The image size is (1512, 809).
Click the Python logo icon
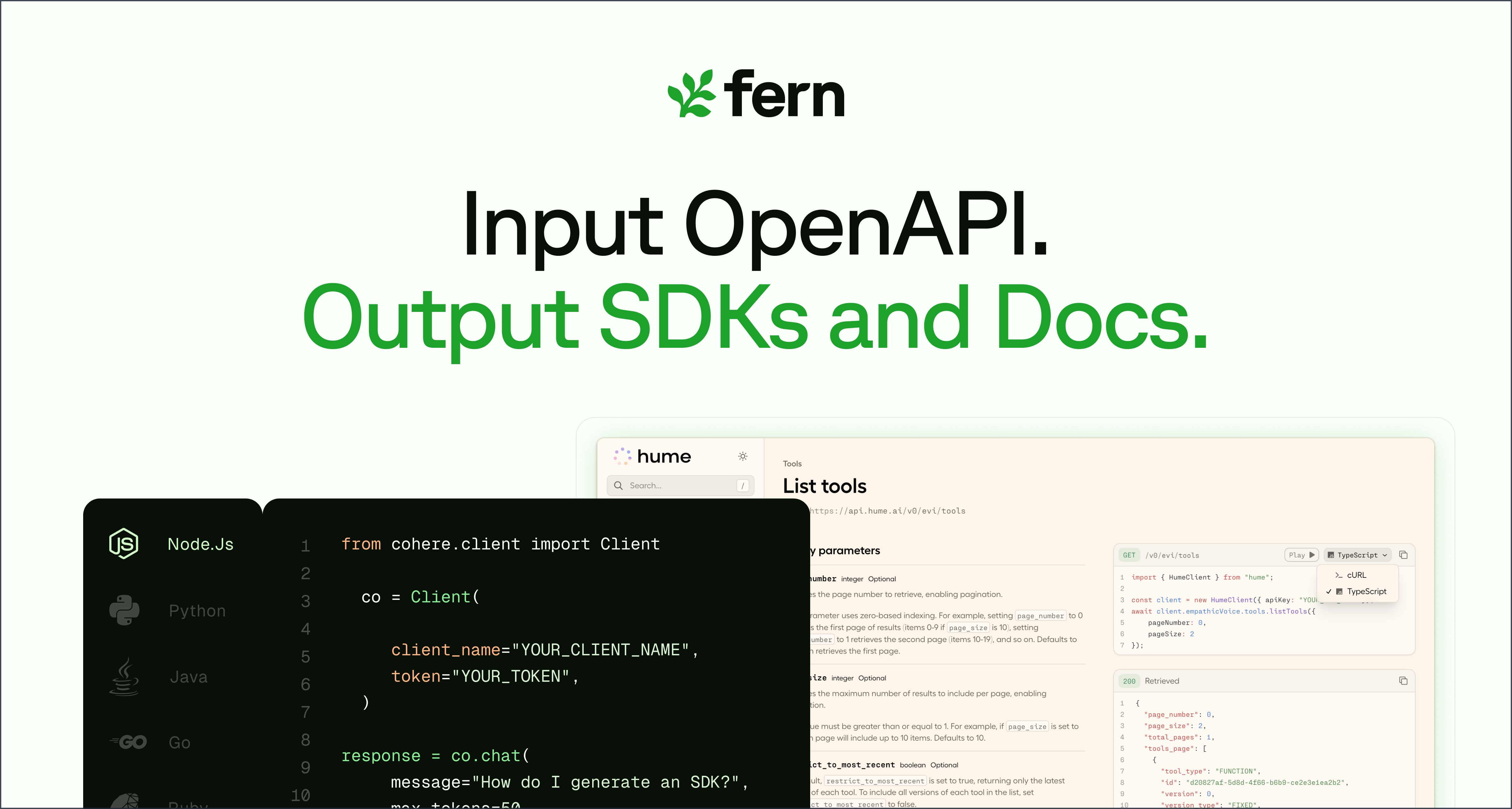coord(124,611)
